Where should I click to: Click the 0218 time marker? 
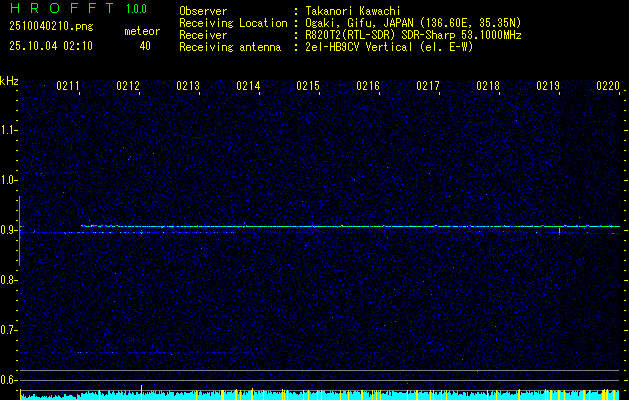point(488,86)
